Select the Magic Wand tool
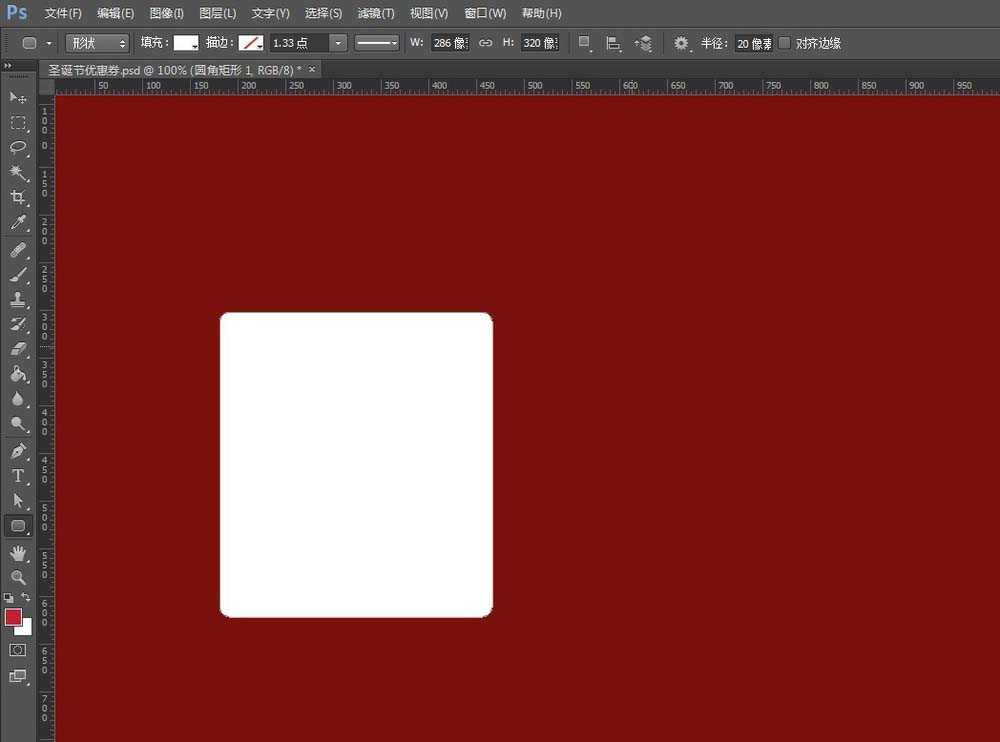 (x=18, y=172)
